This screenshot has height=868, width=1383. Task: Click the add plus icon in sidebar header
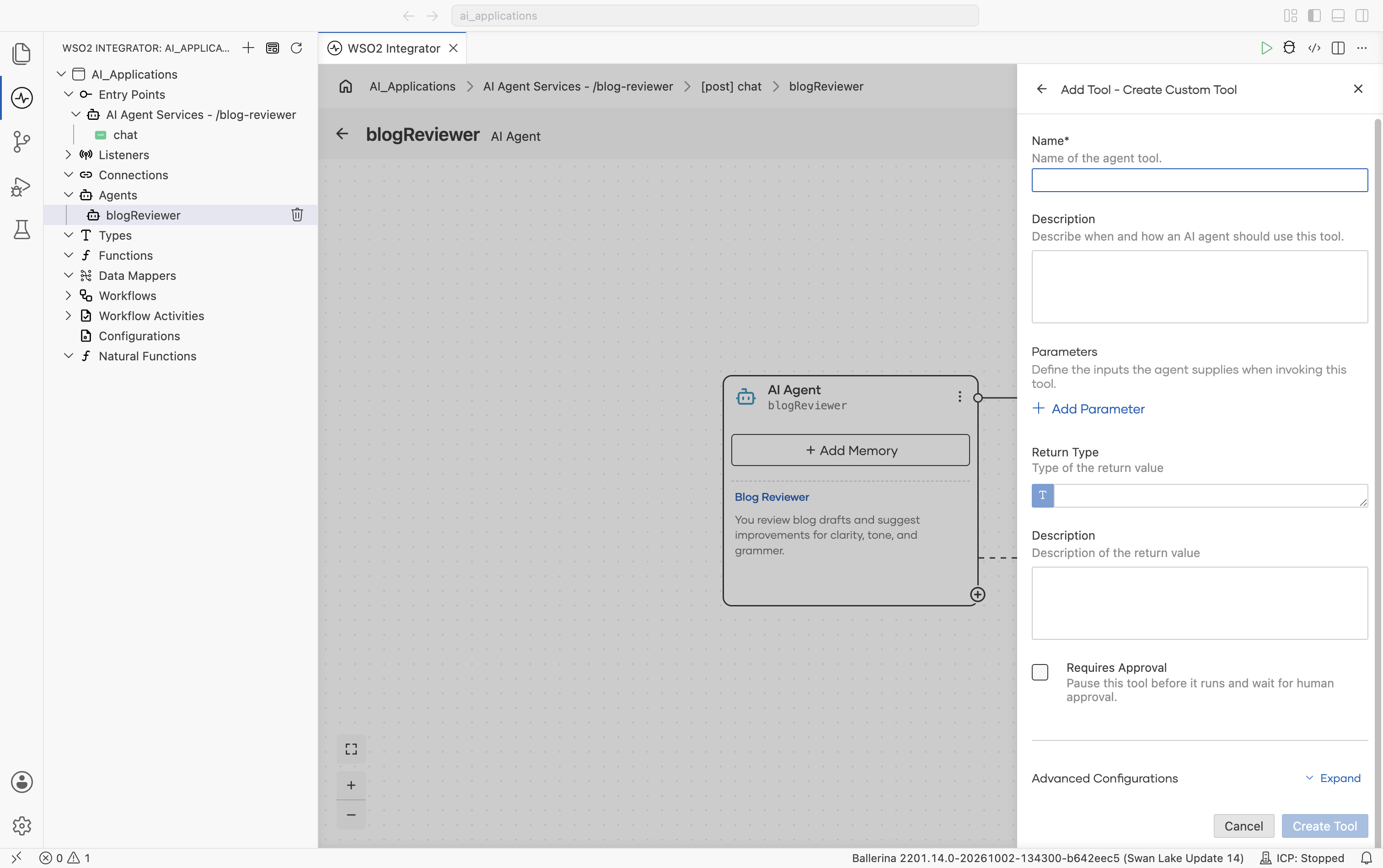(x=248, y=48)
